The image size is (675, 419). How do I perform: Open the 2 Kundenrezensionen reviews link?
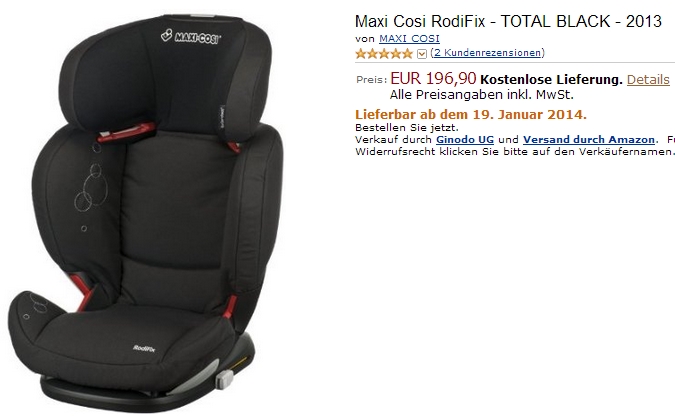point(487,53)
